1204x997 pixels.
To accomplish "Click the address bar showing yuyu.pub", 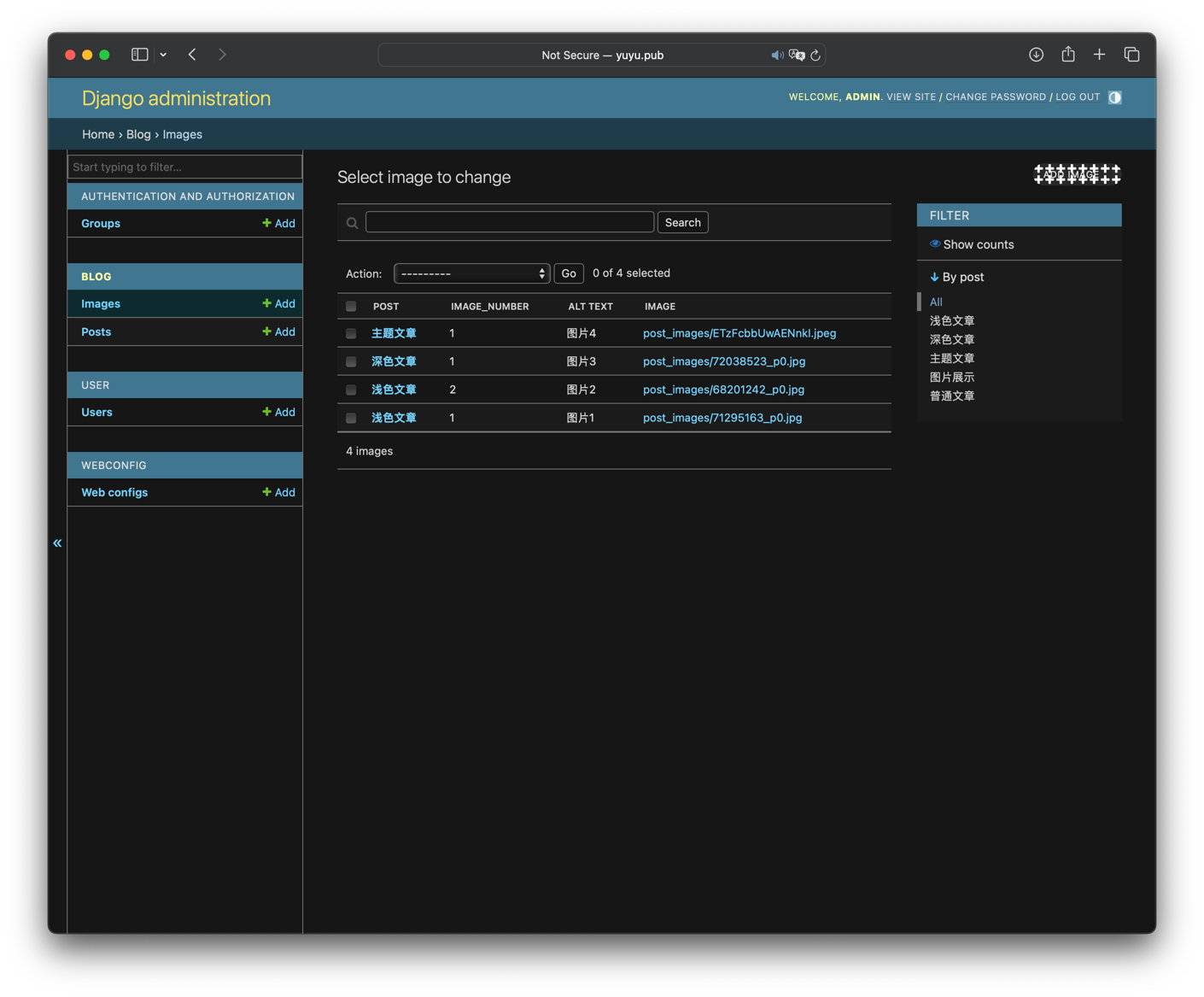I will [602, 56].
